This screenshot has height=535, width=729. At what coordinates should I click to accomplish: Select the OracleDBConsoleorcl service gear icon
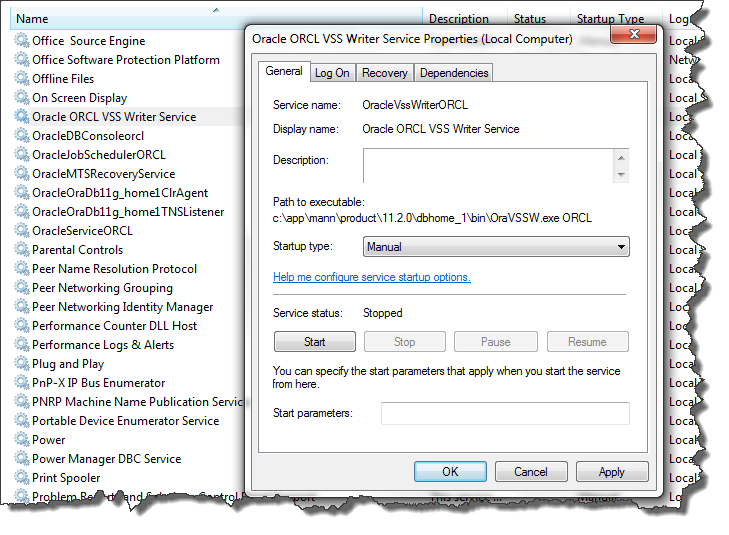tap(22, 136)
